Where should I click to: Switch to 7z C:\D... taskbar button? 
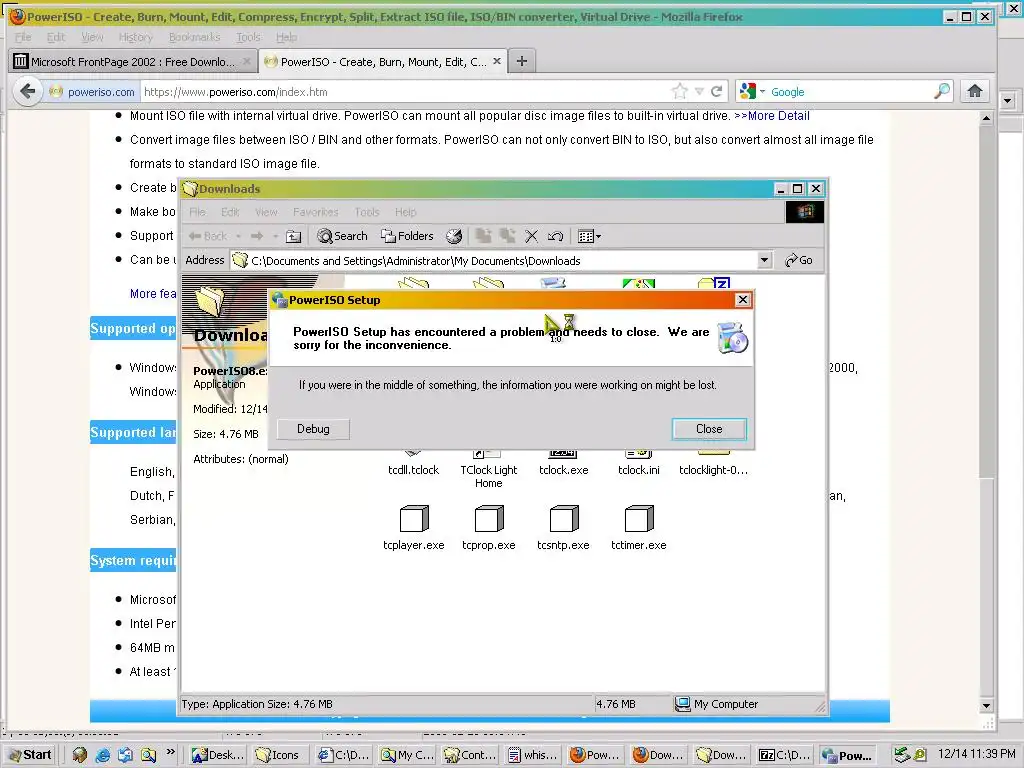coord(784,755)
